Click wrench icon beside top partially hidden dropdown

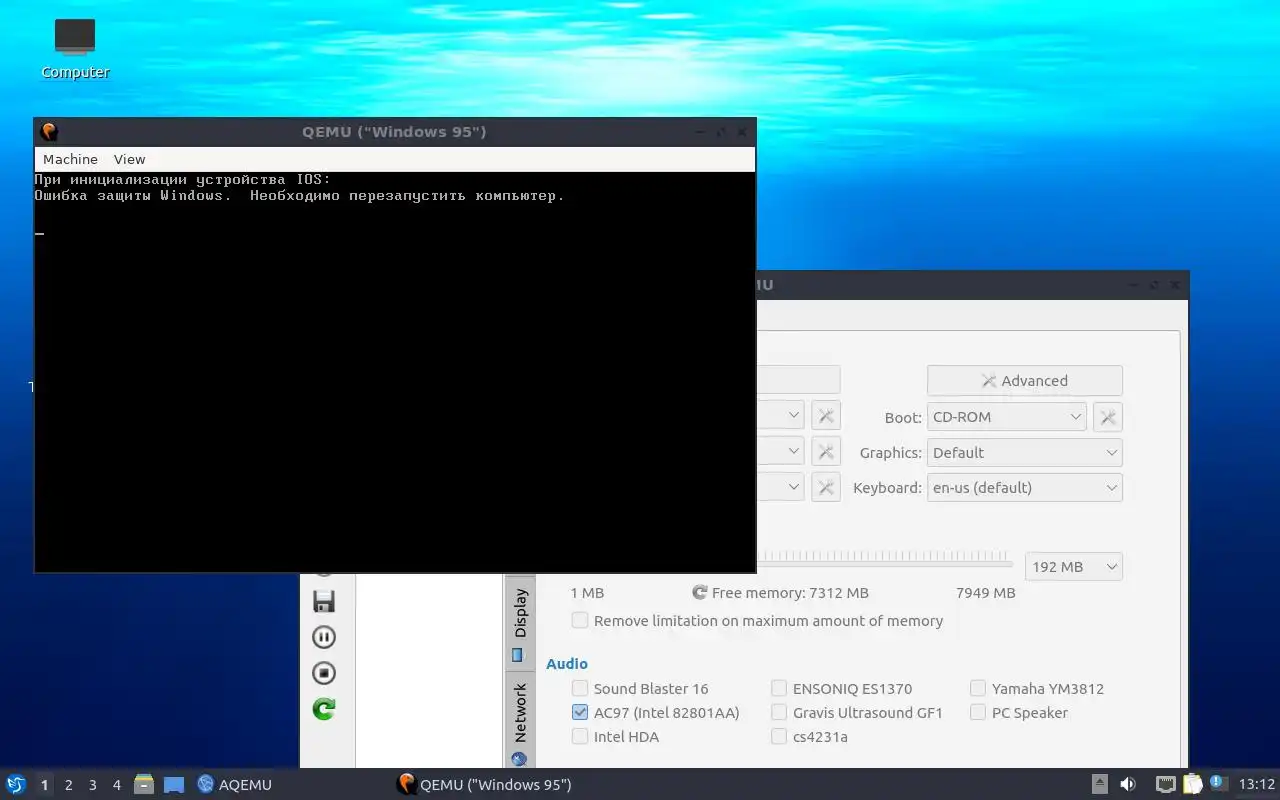(826, 417)
